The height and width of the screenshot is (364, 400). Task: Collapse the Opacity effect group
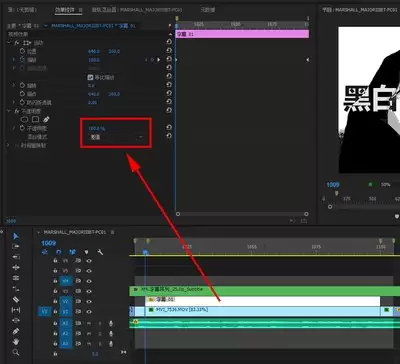pyautogui.click(x=9, y=111)
